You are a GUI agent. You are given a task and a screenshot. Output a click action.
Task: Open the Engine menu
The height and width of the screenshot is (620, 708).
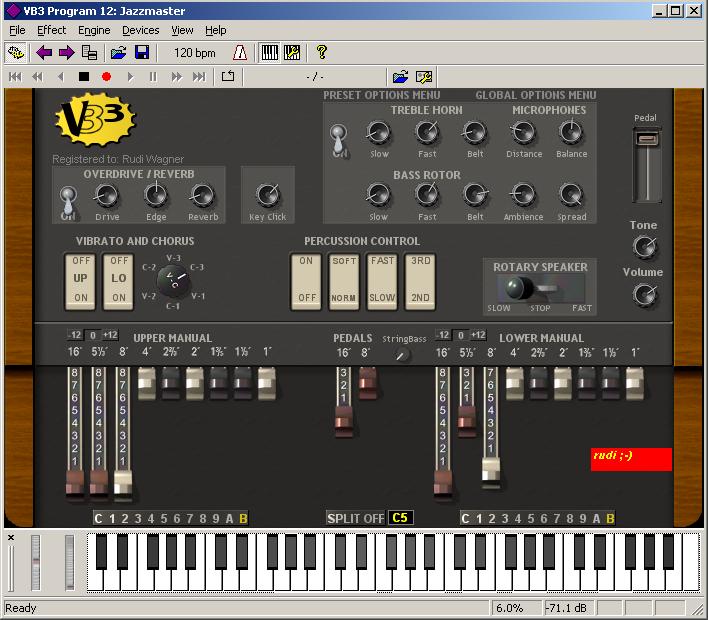pyautogui.click(x=94, y=30)
